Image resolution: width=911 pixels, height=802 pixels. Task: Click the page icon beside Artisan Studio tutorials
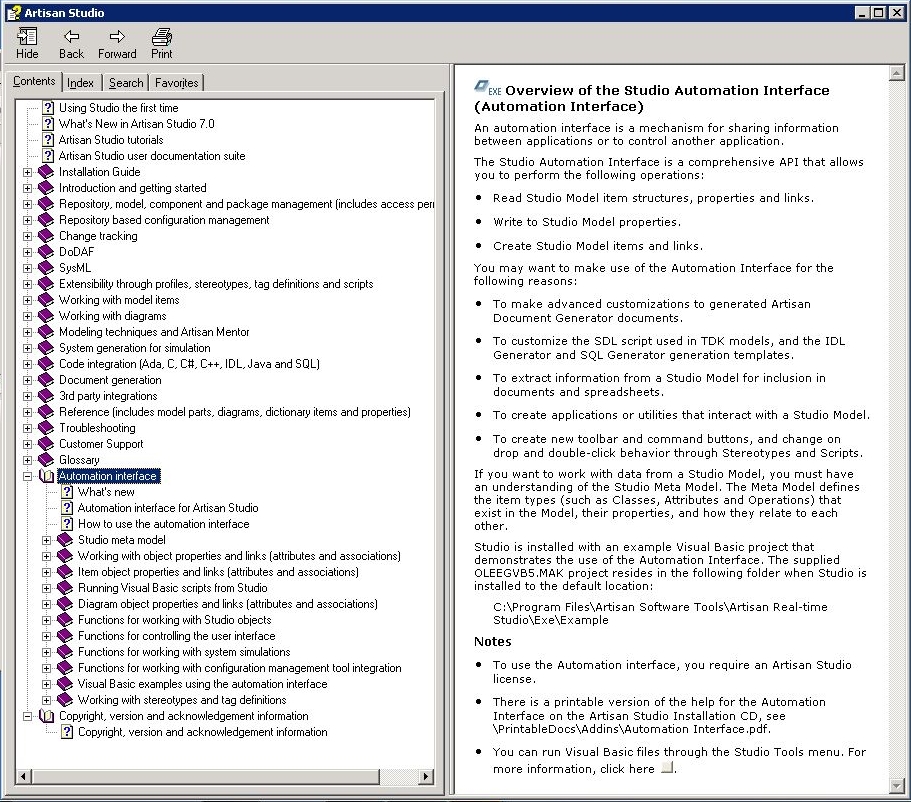[48, 140]
